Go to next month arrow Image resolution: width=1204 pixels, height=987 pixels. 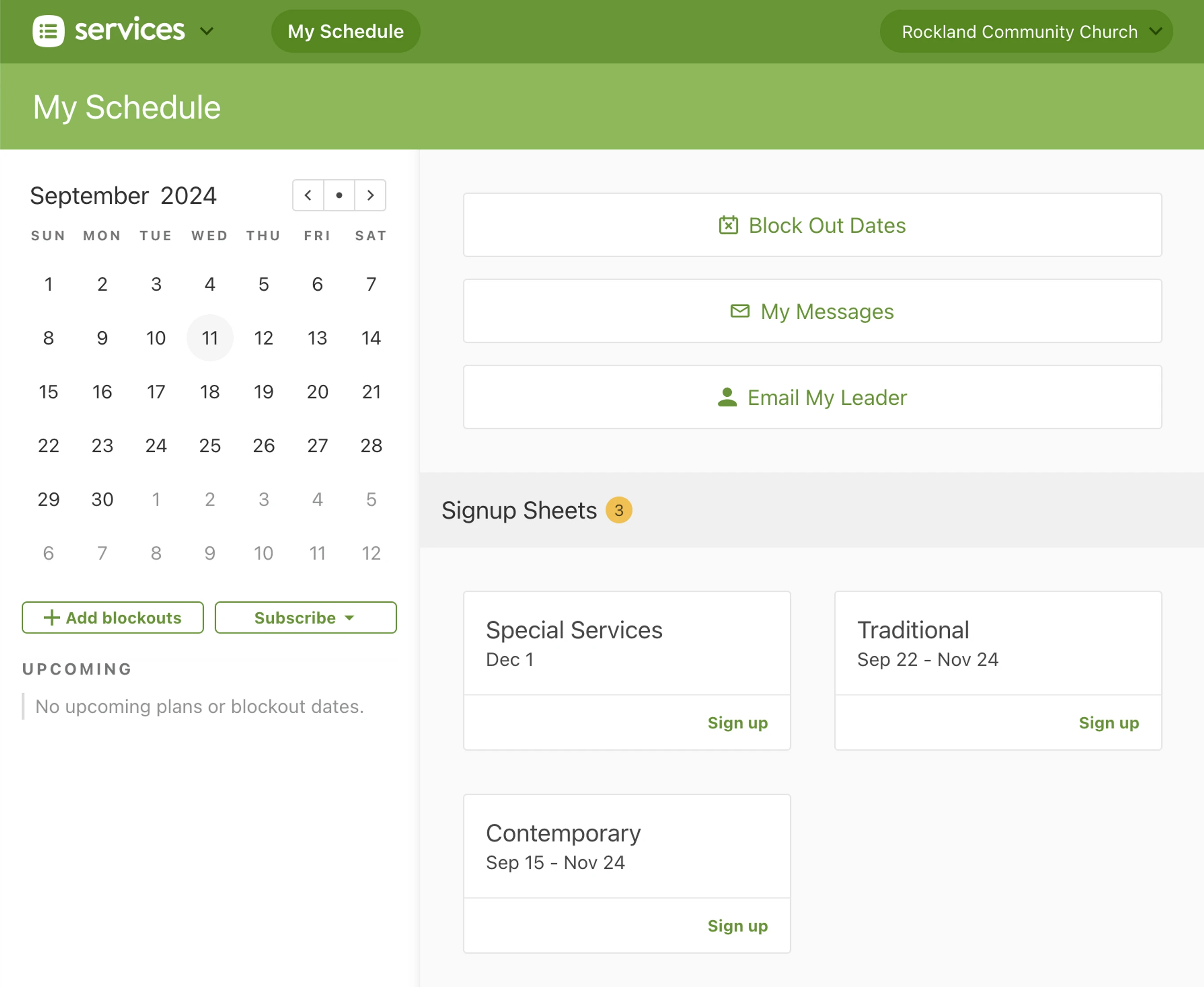[370, 196]
